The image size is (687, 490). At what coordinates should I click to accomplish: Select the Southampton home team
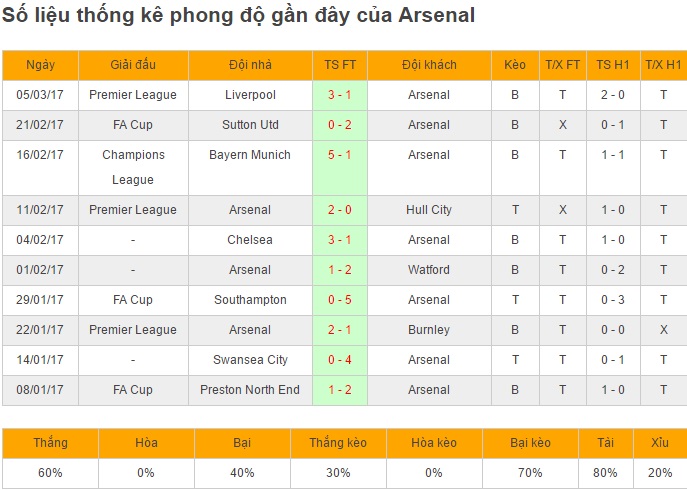click(x=250, y=300)
